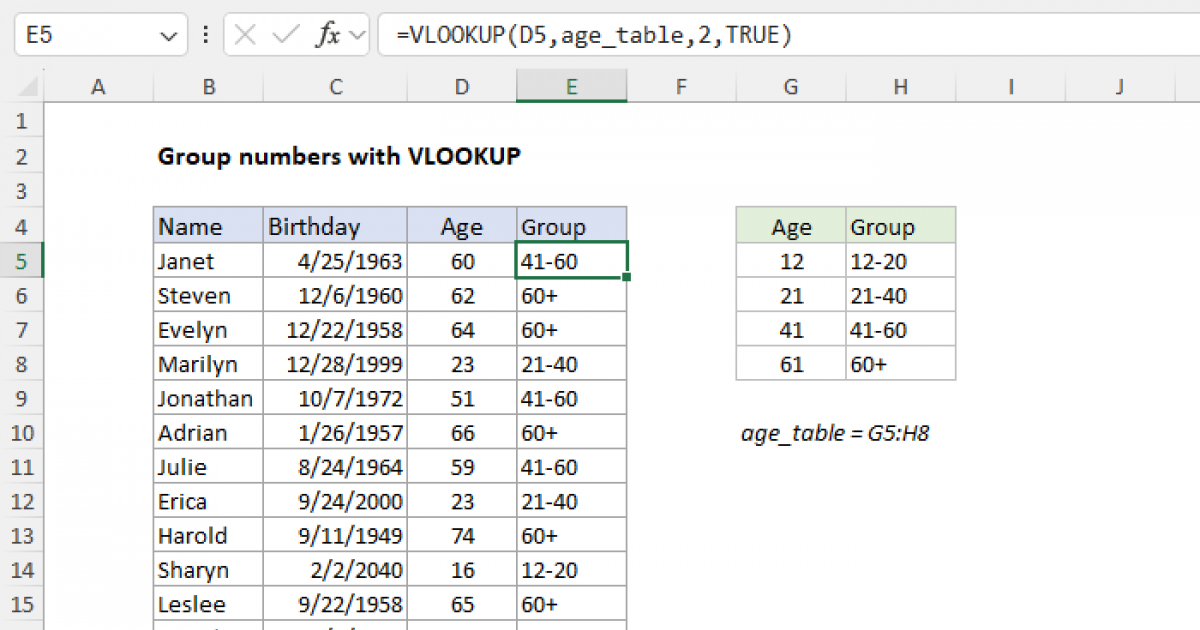1200x630 pixels.
Task: Select the title cell 'Group numbers with VLOOKUP'
Action: (x=339, y=157)
